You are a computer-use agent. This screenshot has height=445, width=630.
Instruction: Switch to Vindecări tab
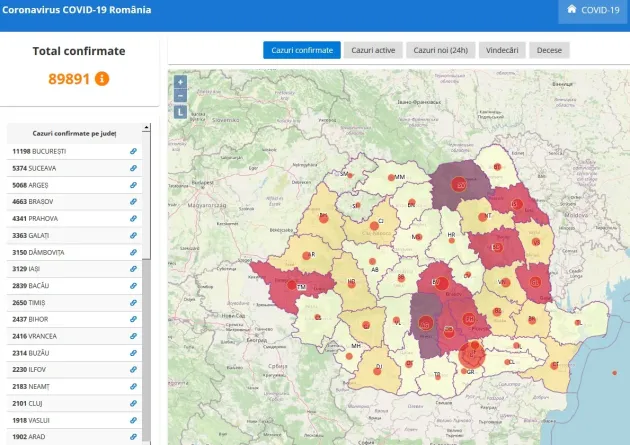pyautogui.click(x=502, y=50)
